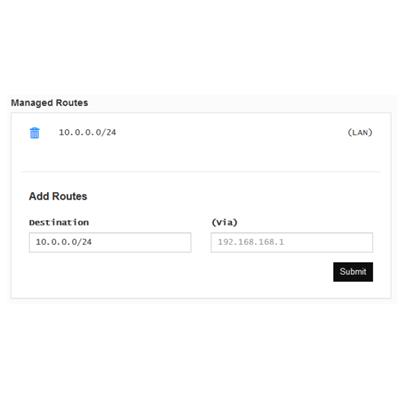Place cursor in field containing 10.0.0.0/24
Viewport: 400px width, 400px height.
click(x=110, y=242)
